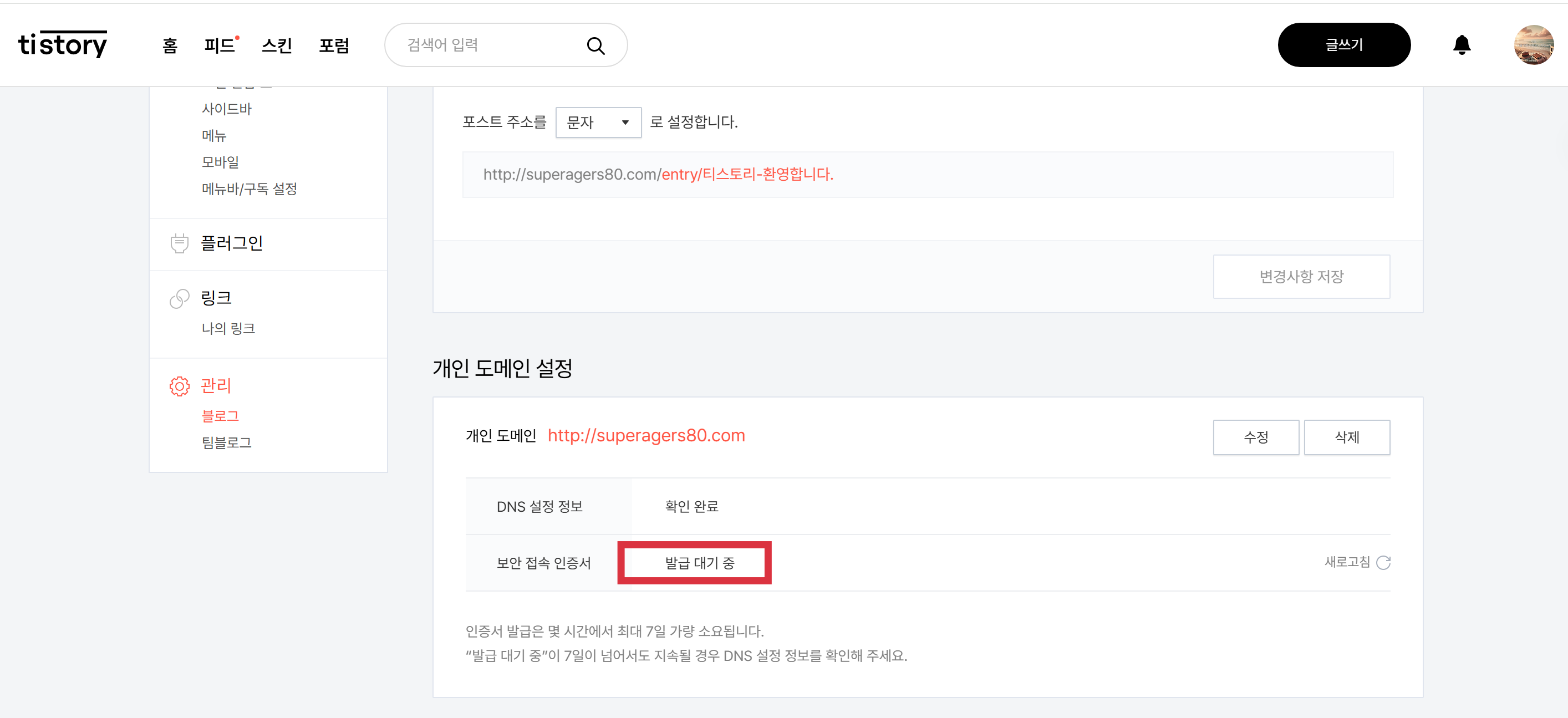
Task: Open the 문자 post address dropdown
Action: click(x=598, y=123)
